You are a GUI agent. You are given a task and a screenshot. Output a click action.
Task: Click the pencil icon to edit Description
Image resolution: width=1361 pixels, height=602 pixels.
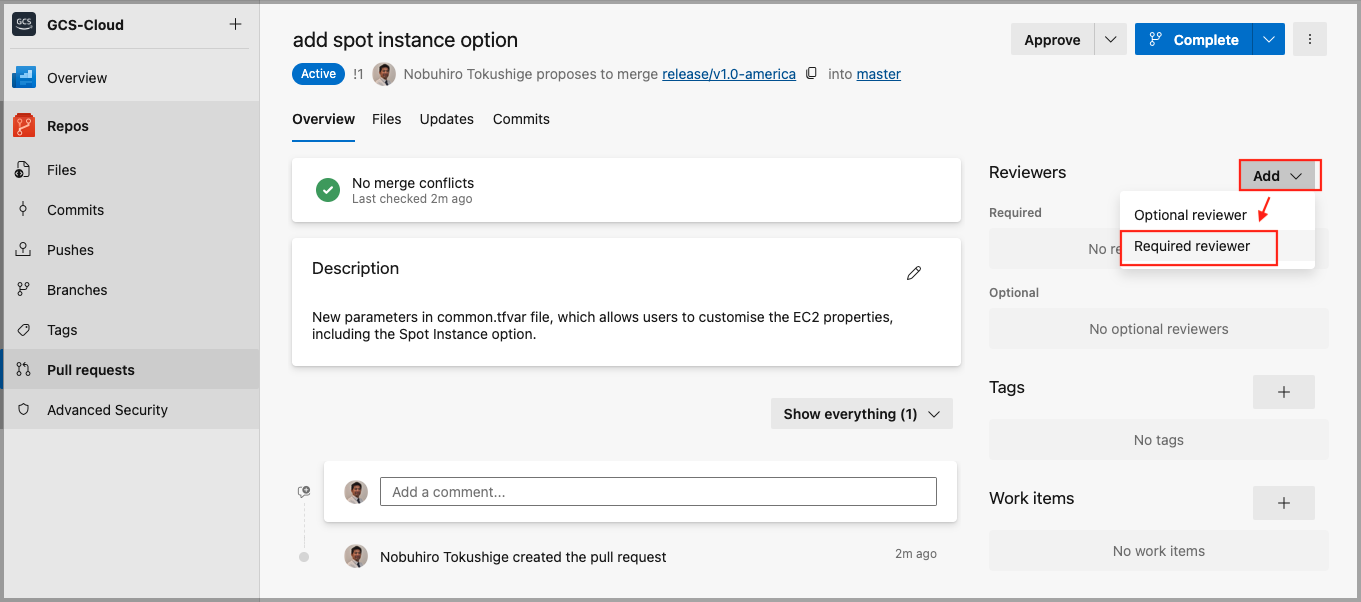pyautogui.click(x=913, y=273)
